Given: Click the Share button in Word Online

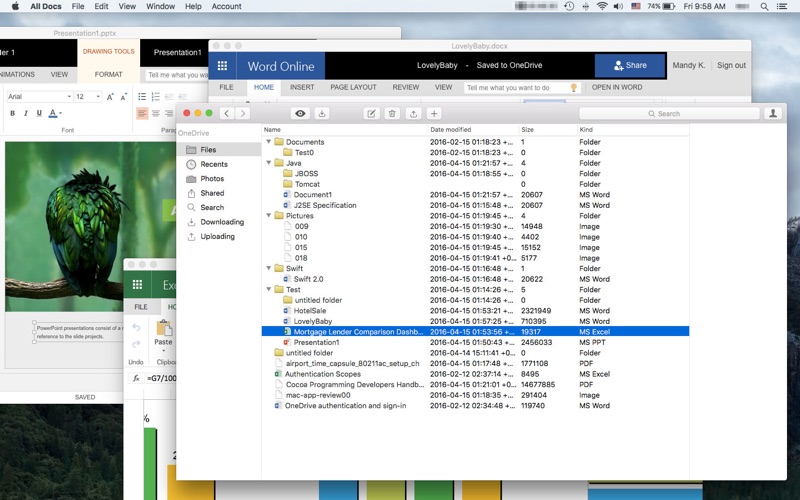Looking at the screenshot, I should 630,65.
